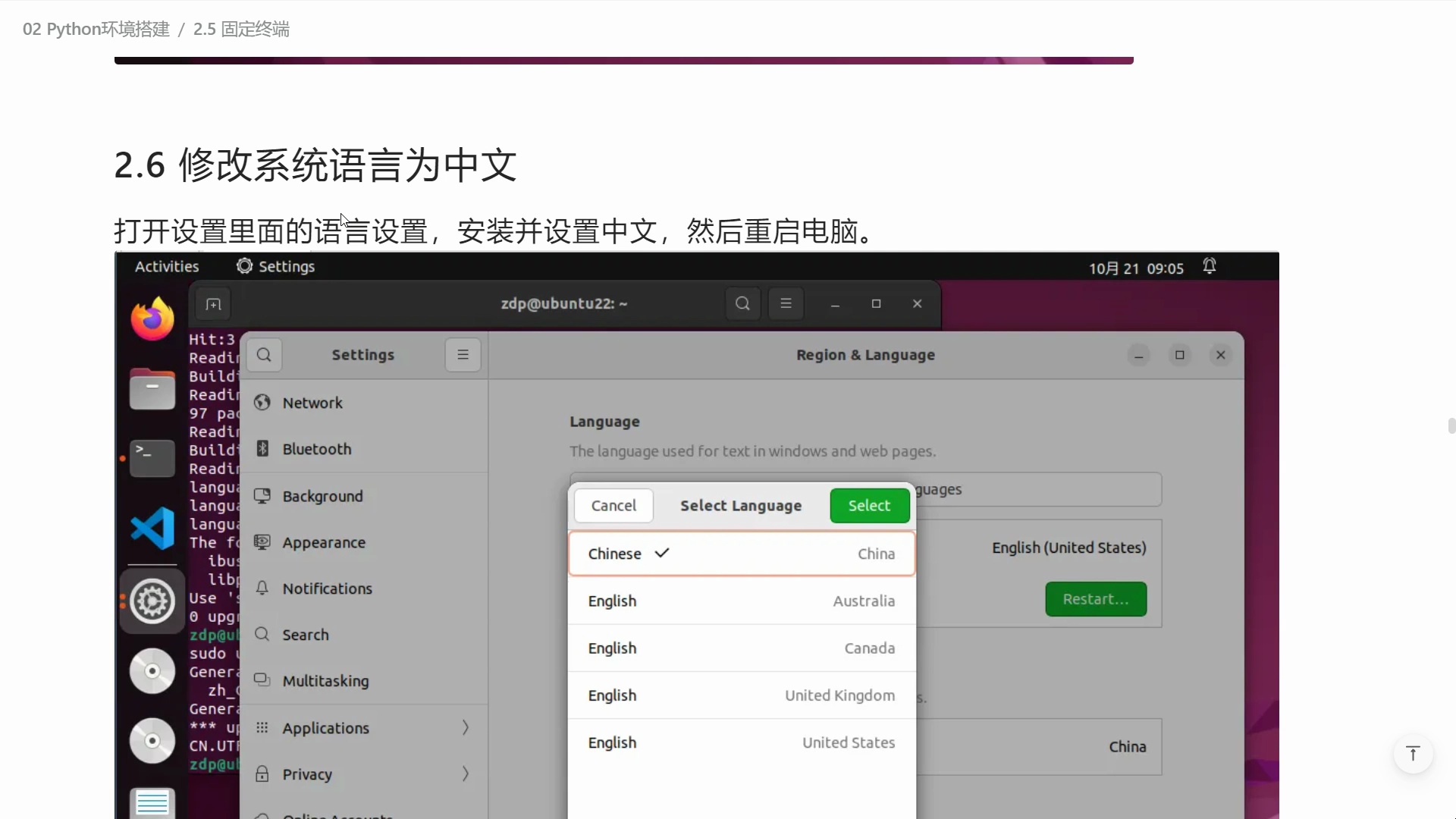Choose English United Kingdom language
1456x819 pixels.
[742, 695]
